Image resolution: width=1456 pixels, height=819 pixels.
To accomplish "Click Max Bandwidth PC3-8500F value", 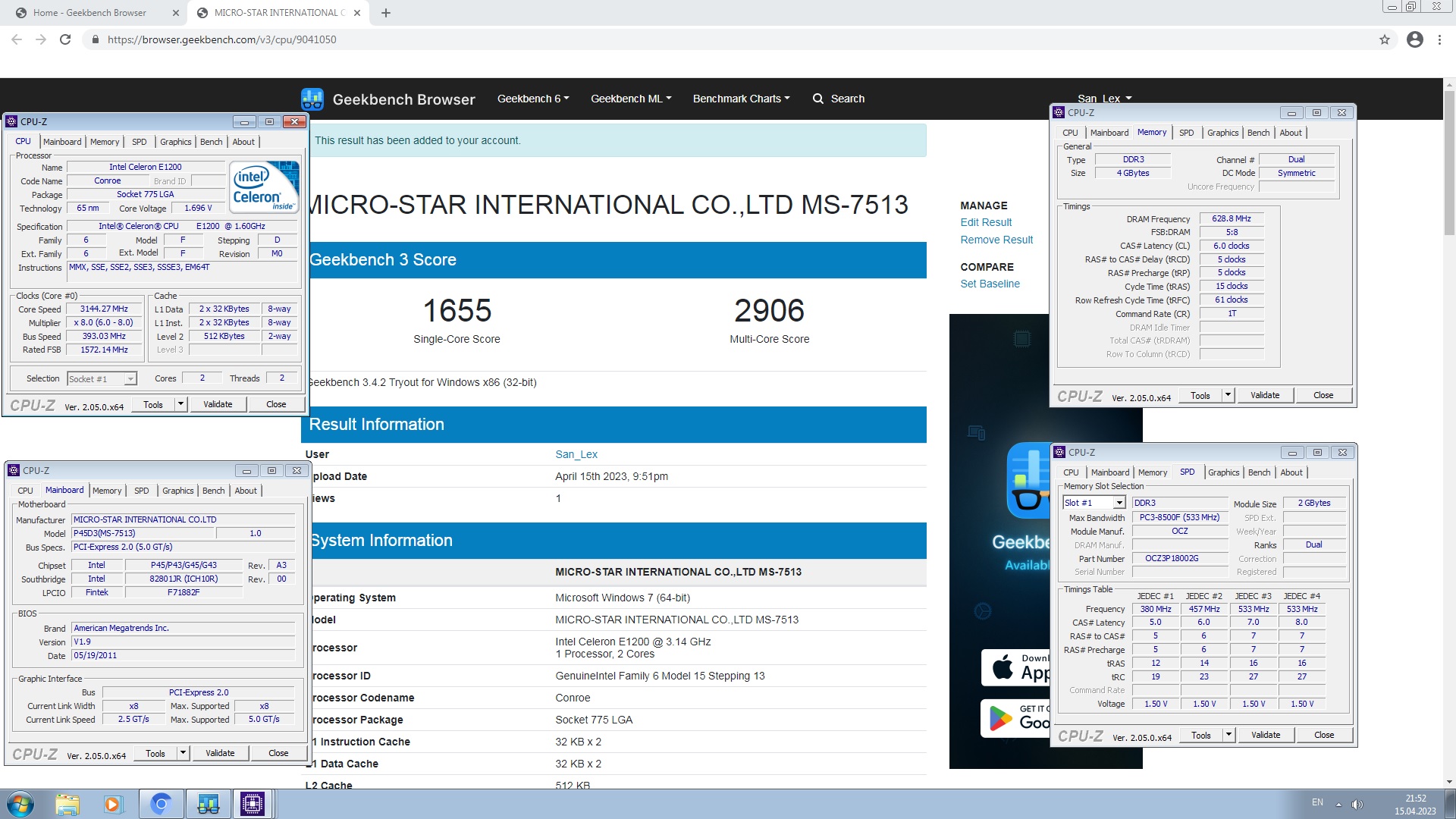I will tap(1180, 517).
